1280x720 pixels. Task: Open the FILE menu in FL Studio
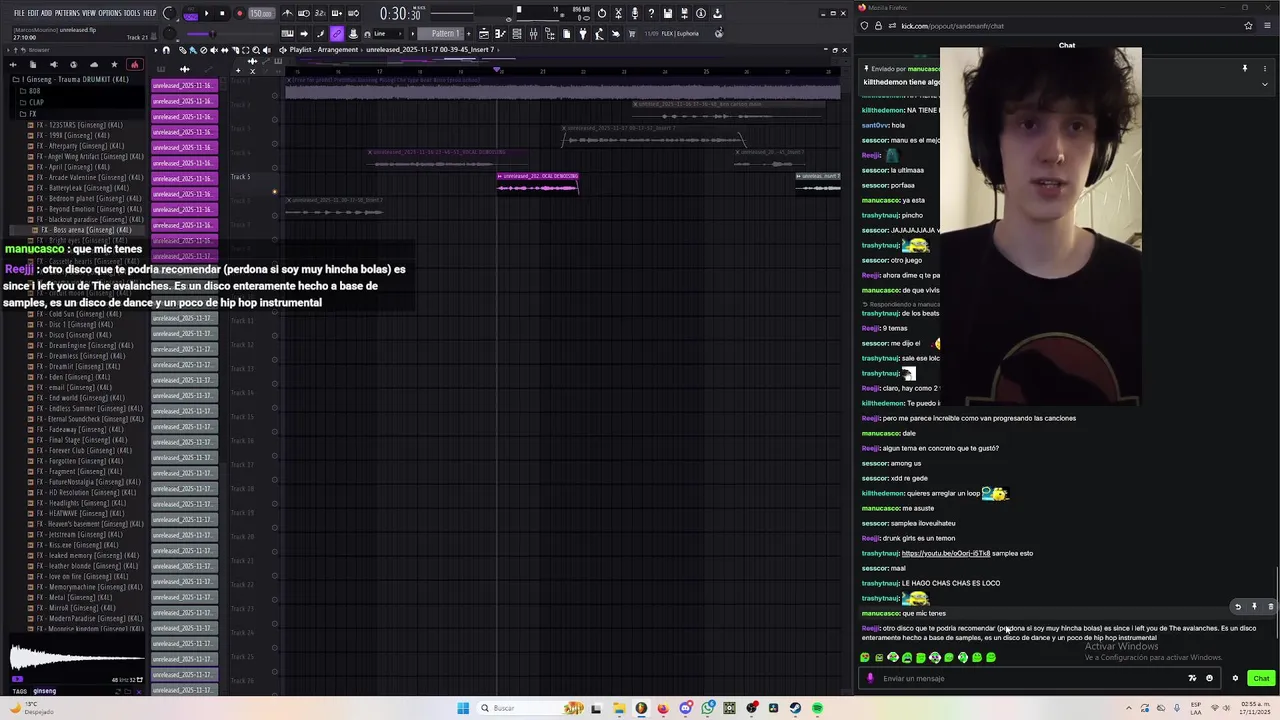(x=19, y=13)
